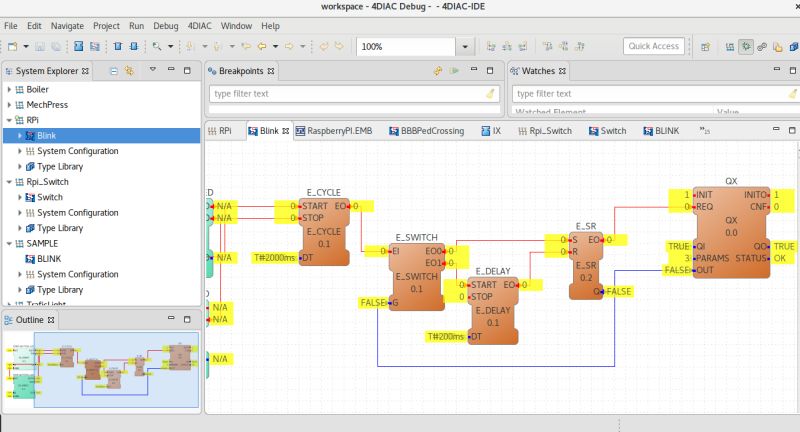800x432 pixels.
Task: Click the Last Edit Location arrow icon
Action: click(x=245, y=46)
